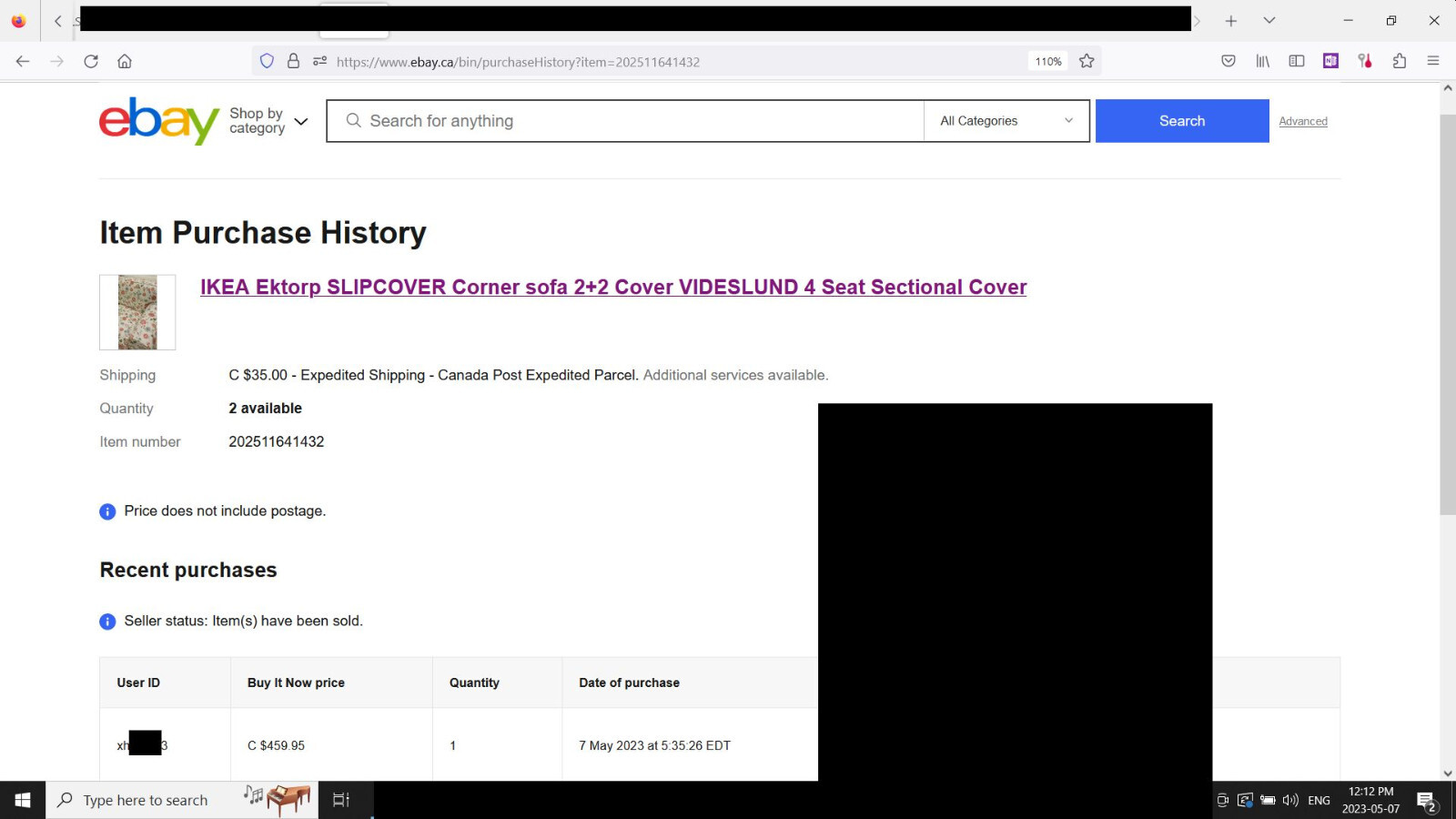1456x819 pixels.
Task: Go to the Firefox home page icon
Action: click(125, 61)
